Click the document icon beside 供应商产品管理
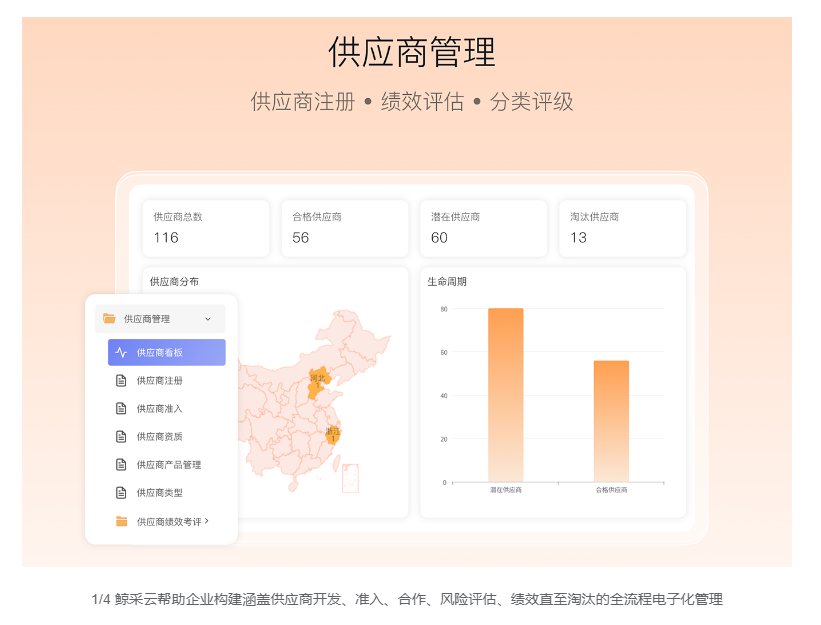 point(121,464)
